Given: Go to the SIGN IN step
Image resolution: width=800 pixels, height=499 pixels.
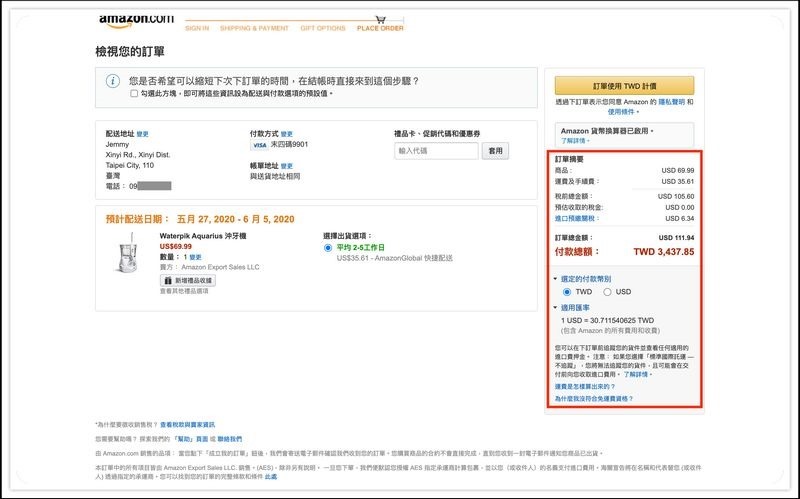Looking at the screenshot, I should [x=197, y=28].
